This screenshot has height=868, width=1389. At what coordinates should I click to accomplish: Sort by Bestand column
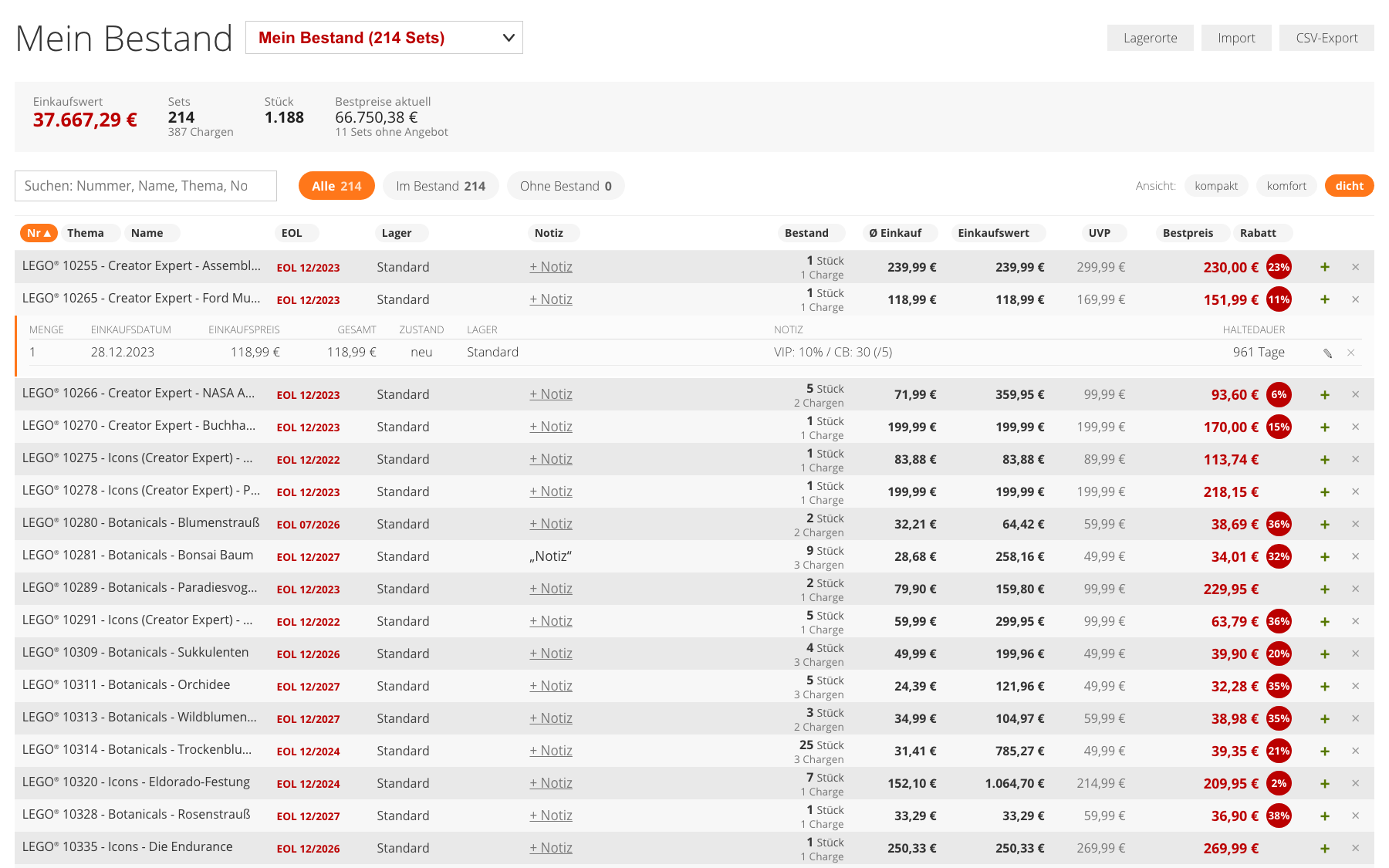tap(812, 233)
